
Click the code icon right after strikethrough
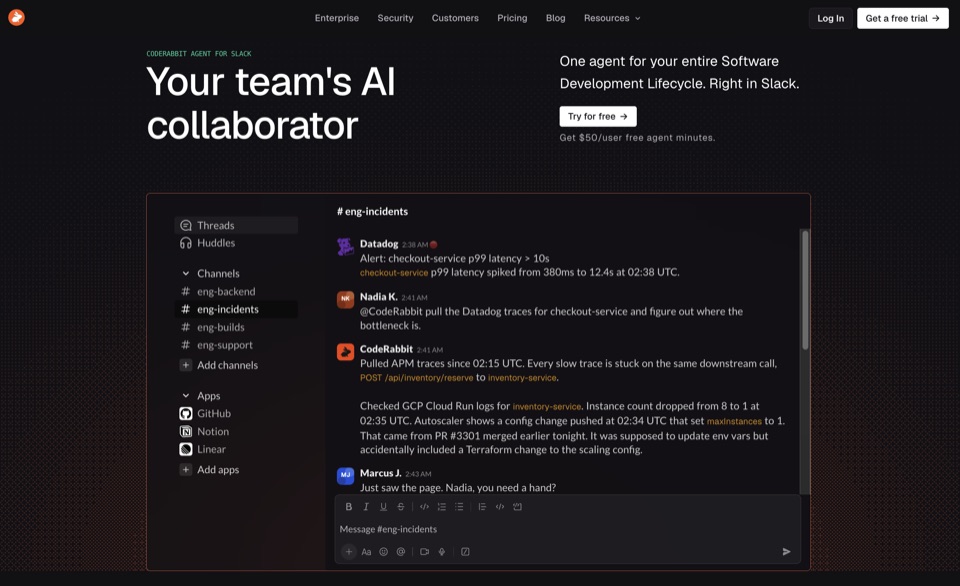tap(424, 506)
